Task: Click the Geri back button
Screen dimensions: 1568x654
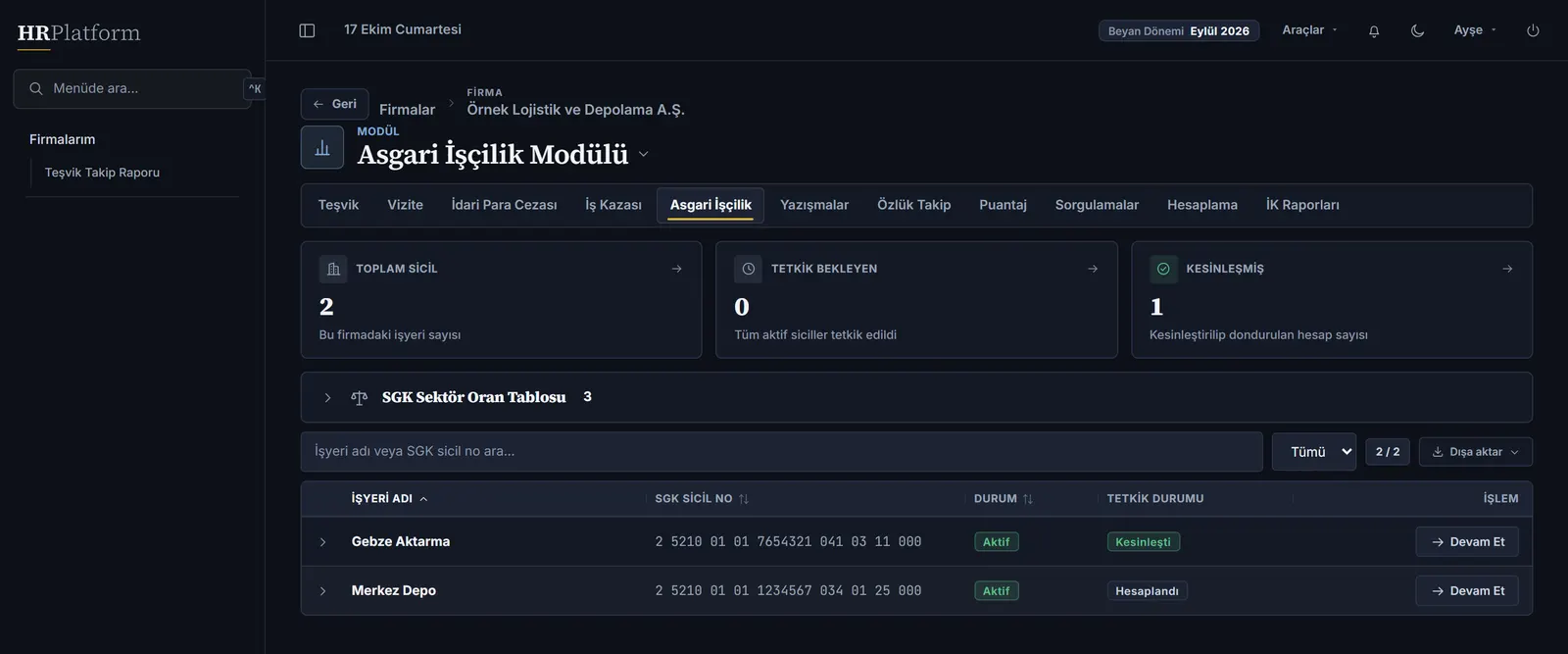Action: [x=334, y=104]
